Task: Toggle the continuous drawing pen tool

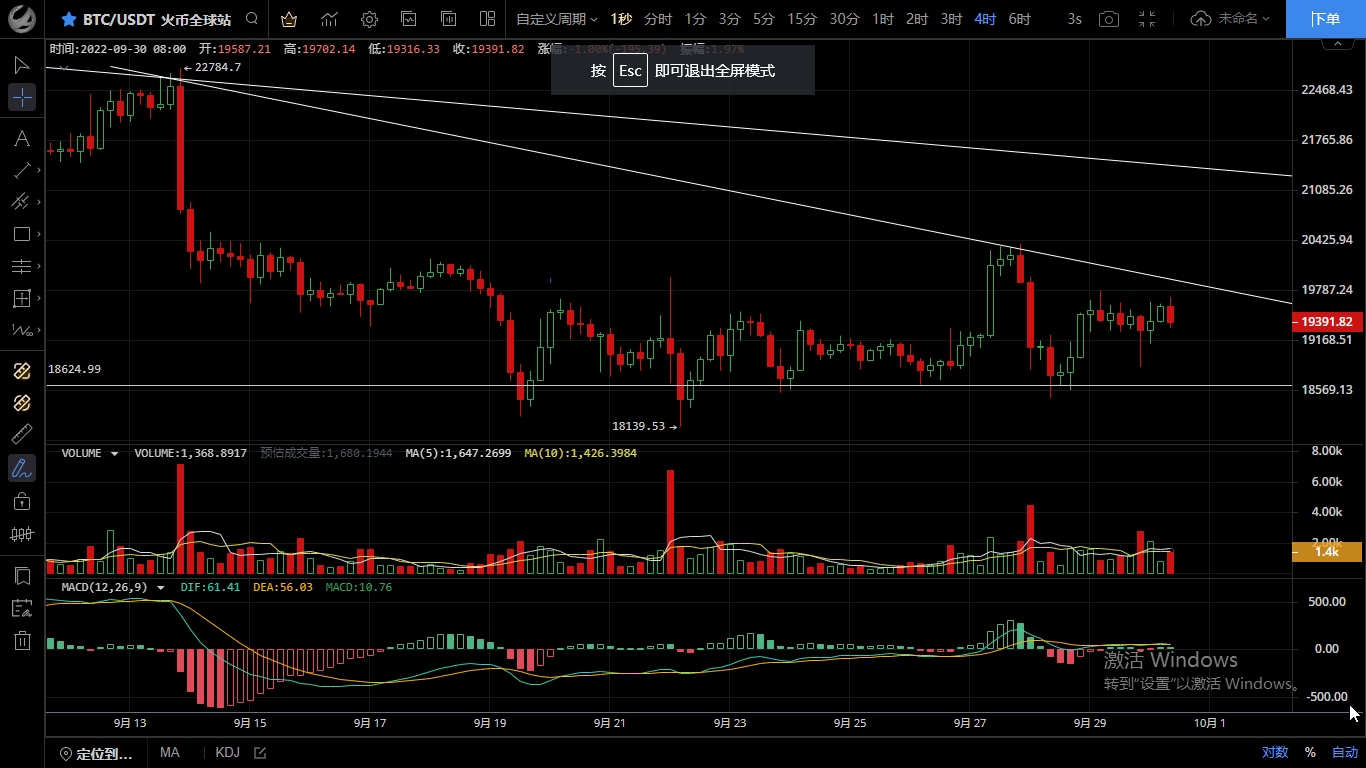Action: 22,467
